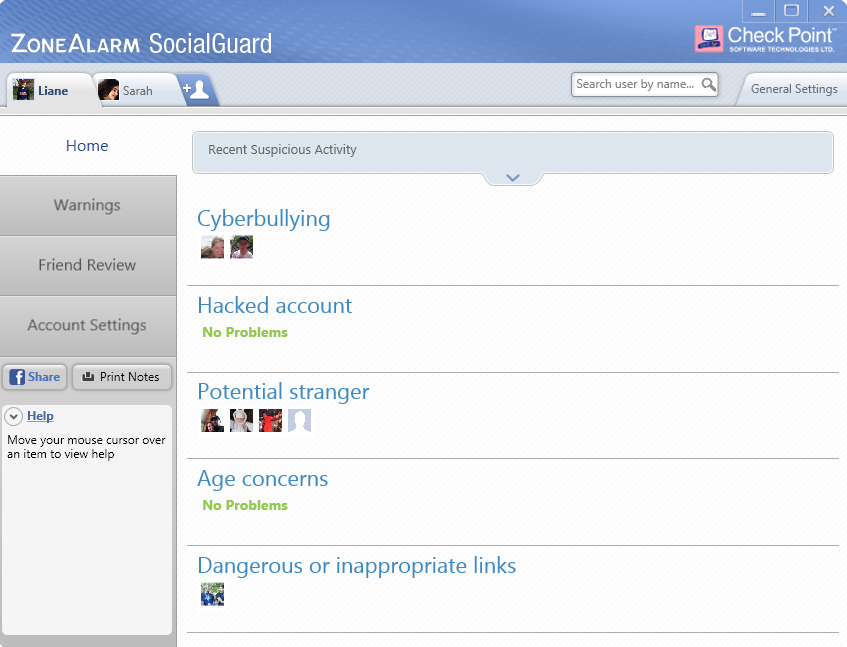
Task: Click the Recent Suspicious Activity panel
Action: tap(513, 152)
